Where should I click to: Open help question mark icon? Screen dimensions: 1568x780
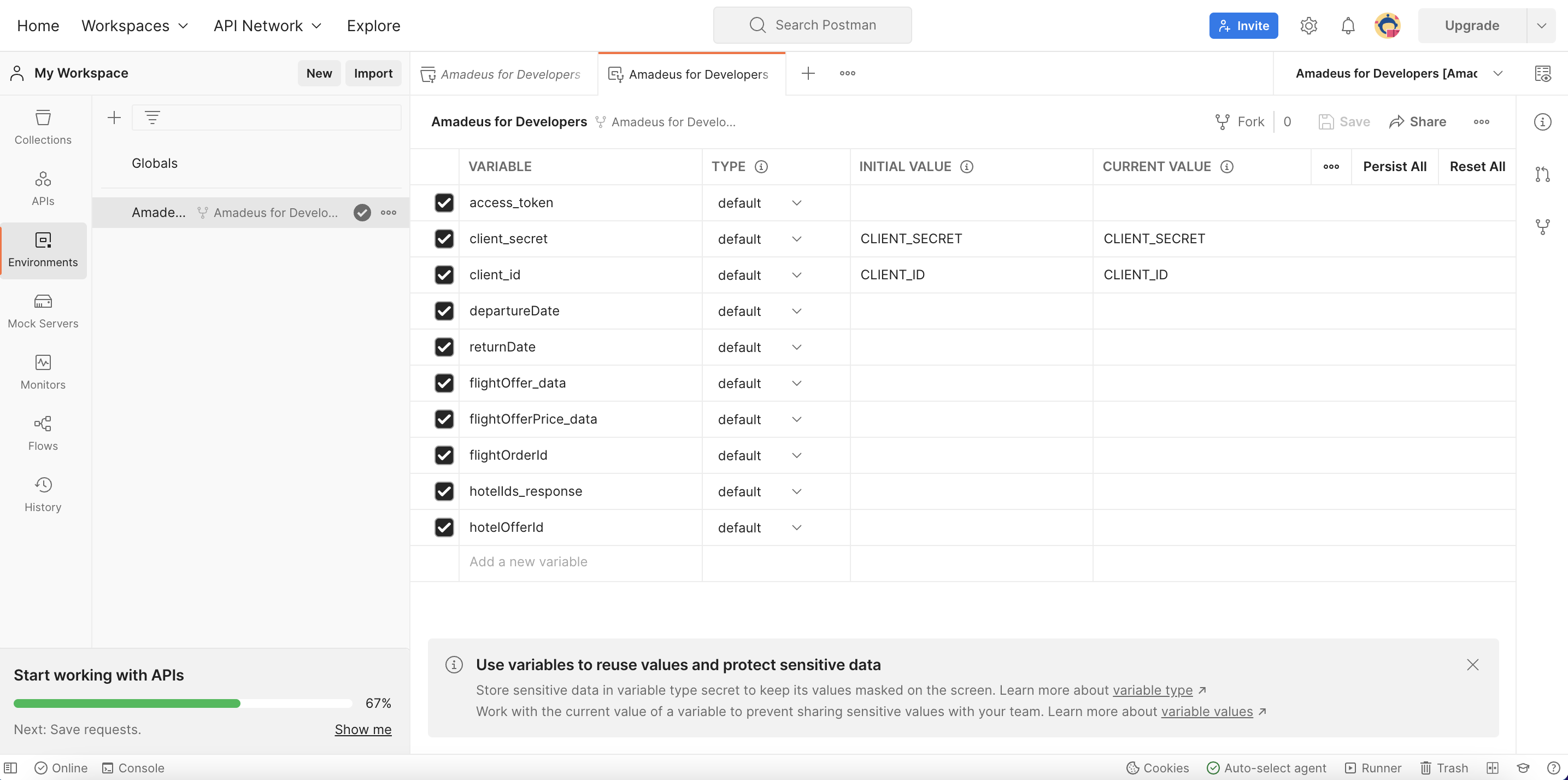click(1553, 768)
